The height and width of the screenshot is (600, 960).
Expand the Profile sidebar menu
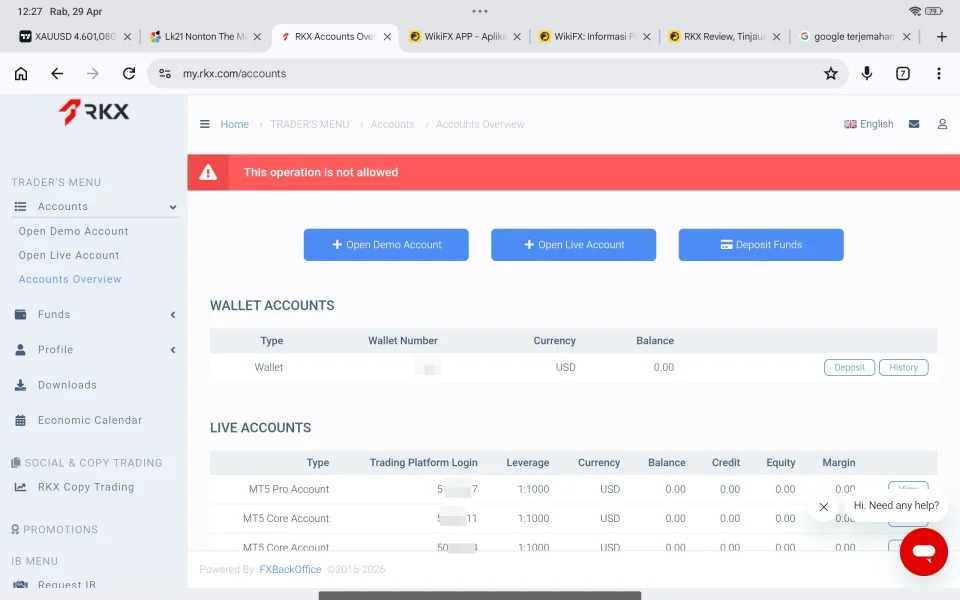coord(95,350)
